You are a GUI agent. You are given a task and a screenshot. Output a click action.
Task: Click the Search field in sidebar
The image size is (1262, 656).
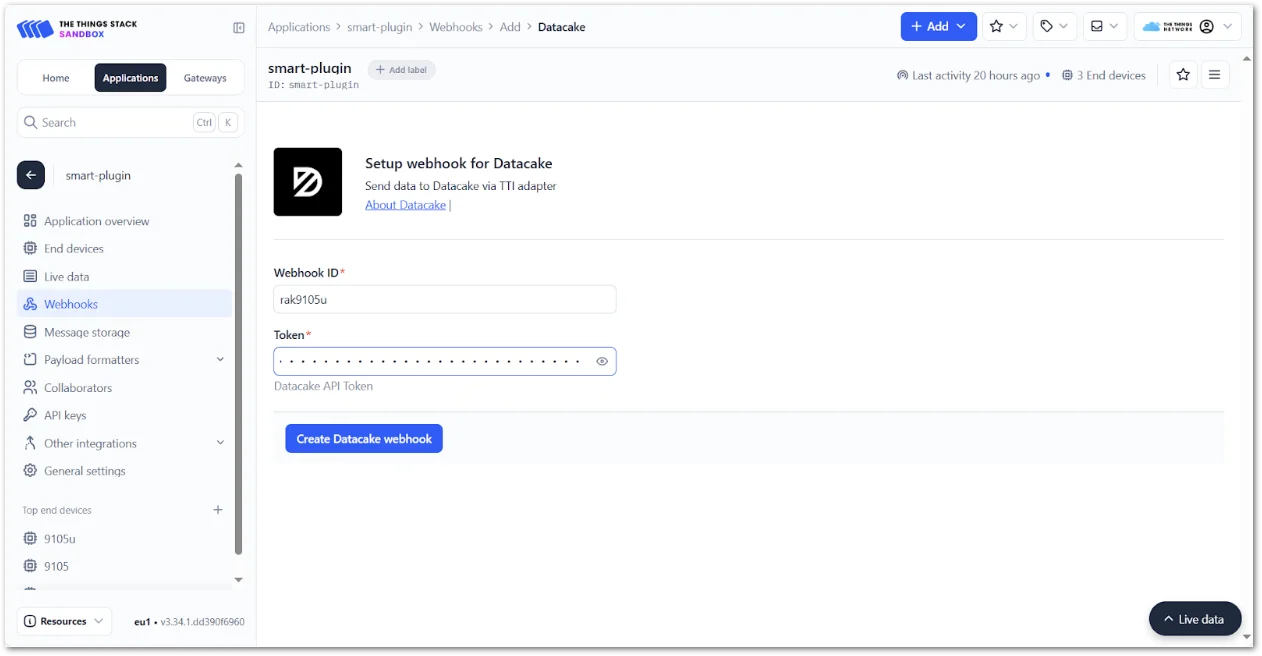[130, 122]
